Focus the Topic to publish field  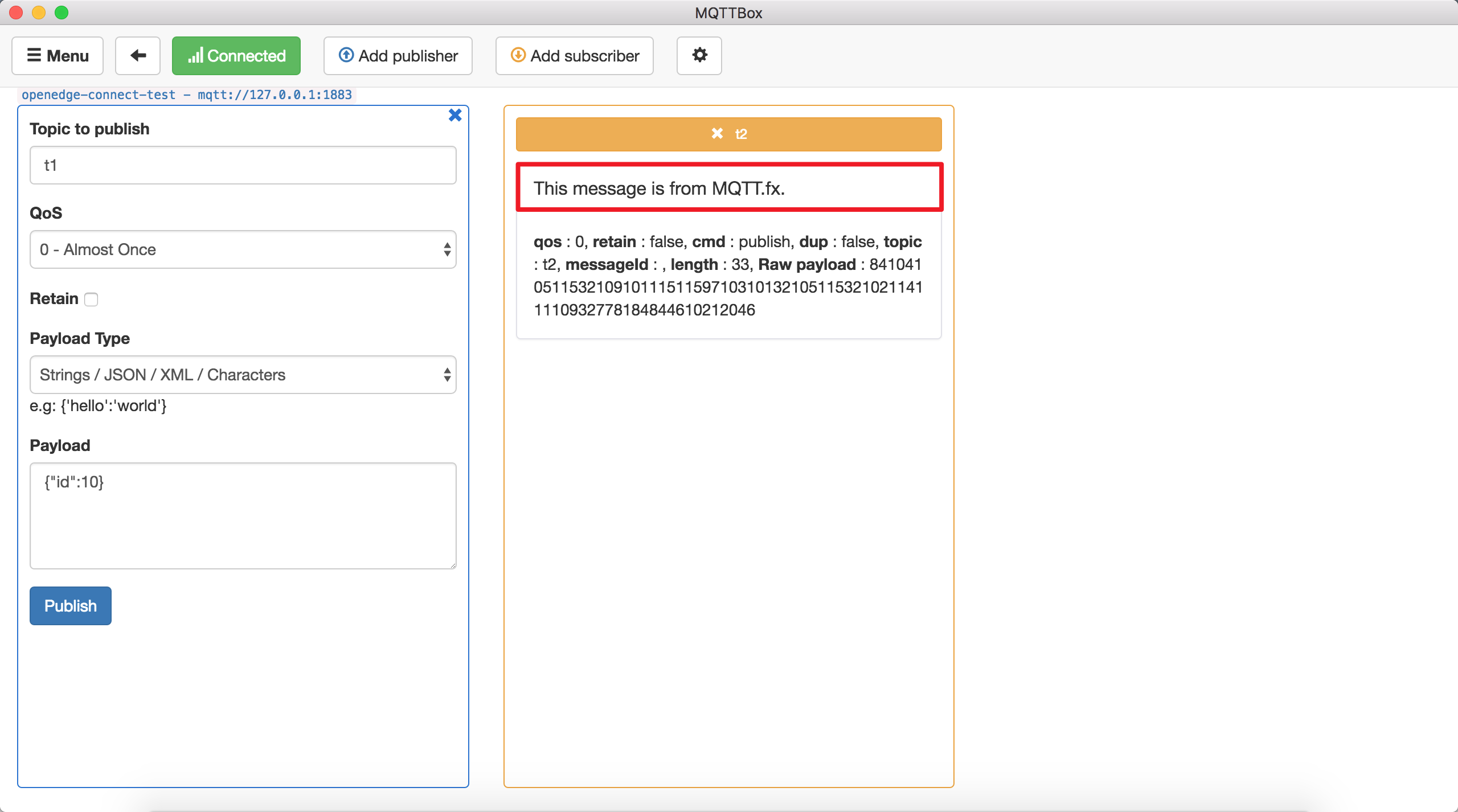tap(243, 165)
